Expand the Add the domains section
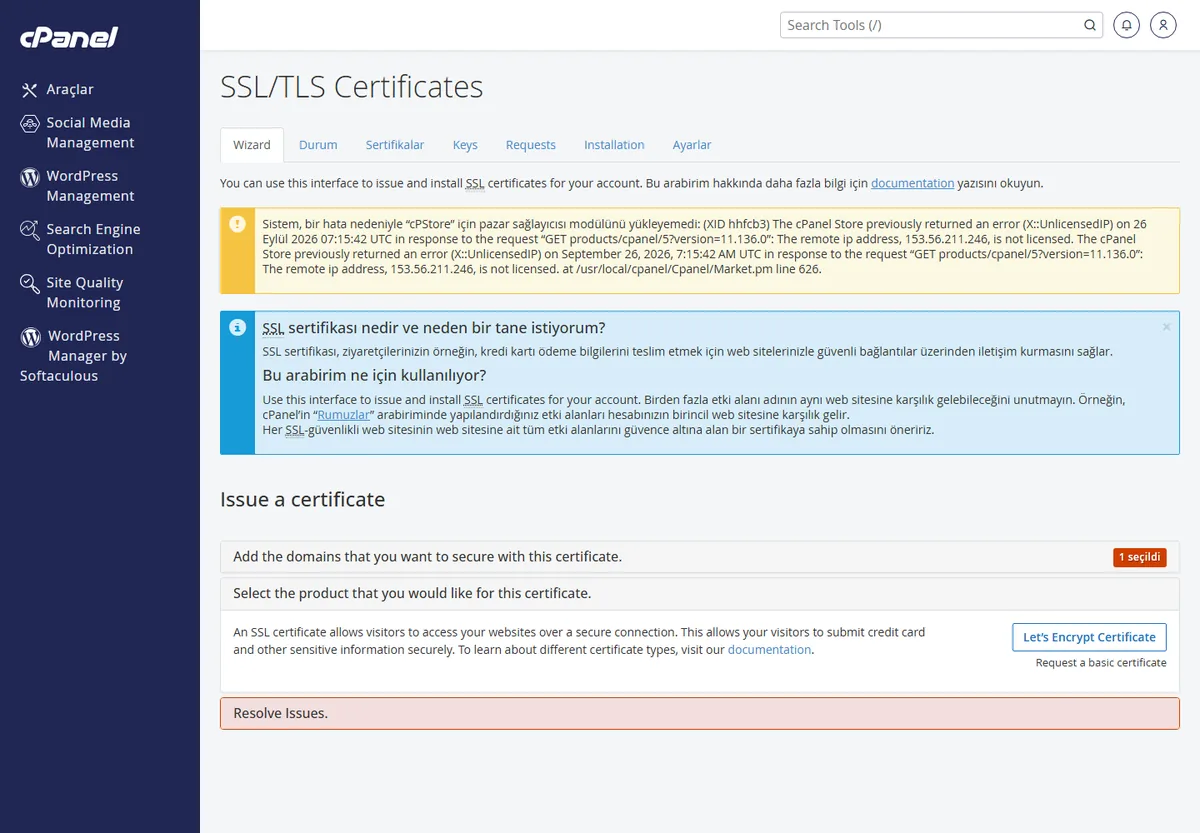Image resolution: width=1200 pixels, height=833 pixels. point(700,557)
